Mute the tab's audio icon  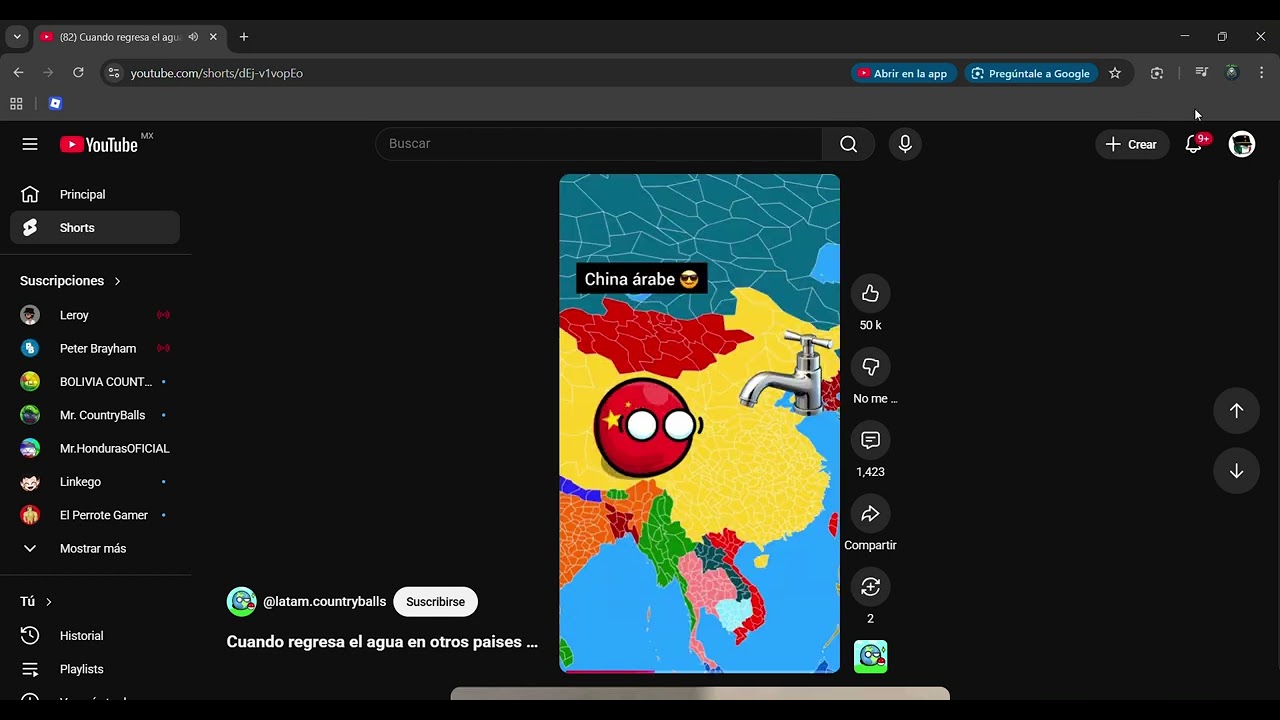[193, 37]
